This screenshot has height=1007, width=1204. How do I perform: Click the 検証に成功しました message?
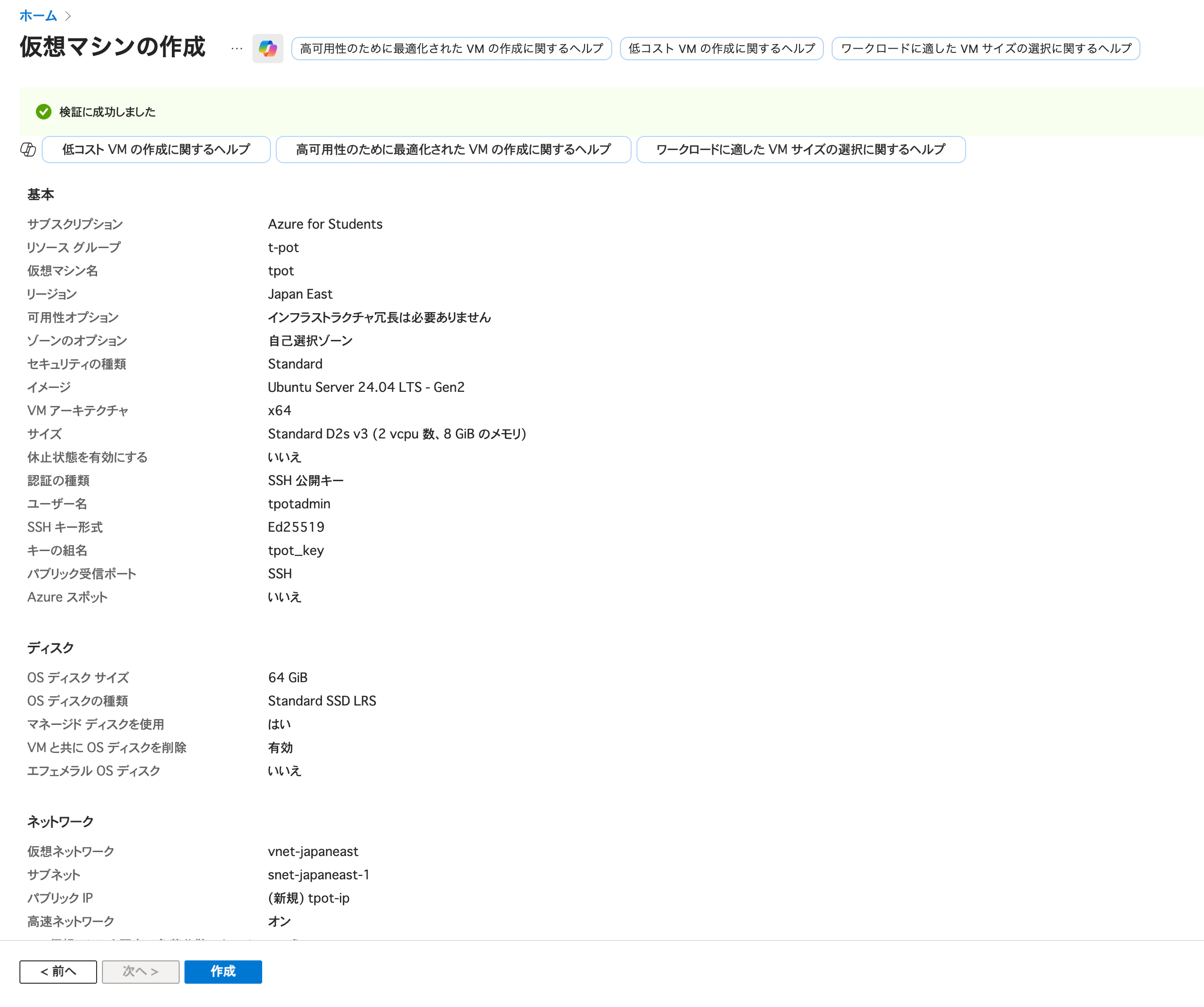[x=107, y=112]
